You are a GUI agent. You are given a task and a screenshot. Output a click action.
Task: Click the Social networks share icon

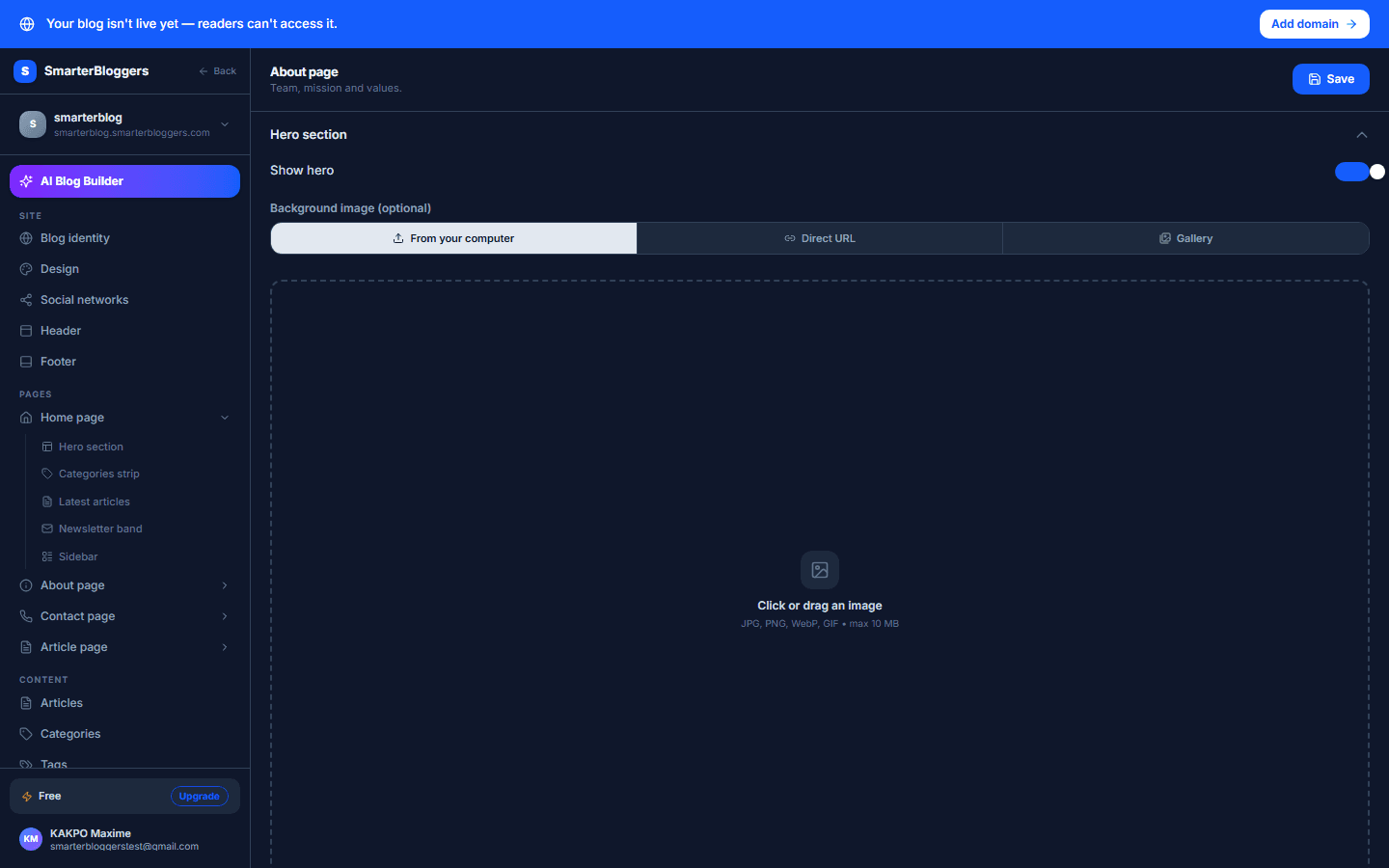(26, 300)
